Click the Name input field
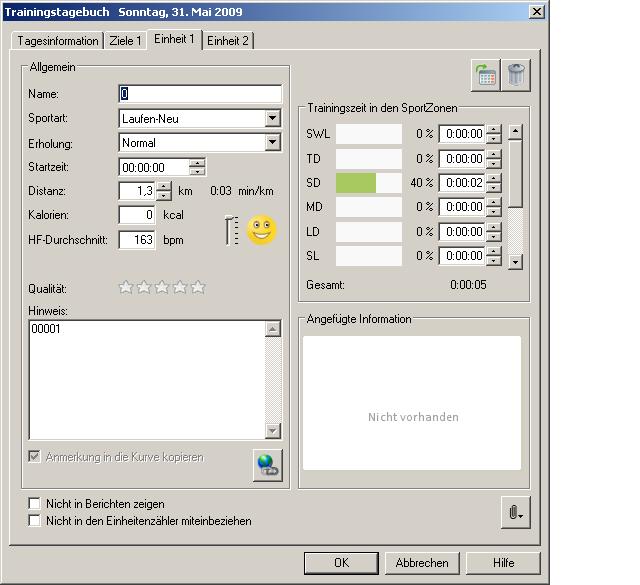Image resolution: width=640 pixels, height=585 pixels. [x=200, y=94]
